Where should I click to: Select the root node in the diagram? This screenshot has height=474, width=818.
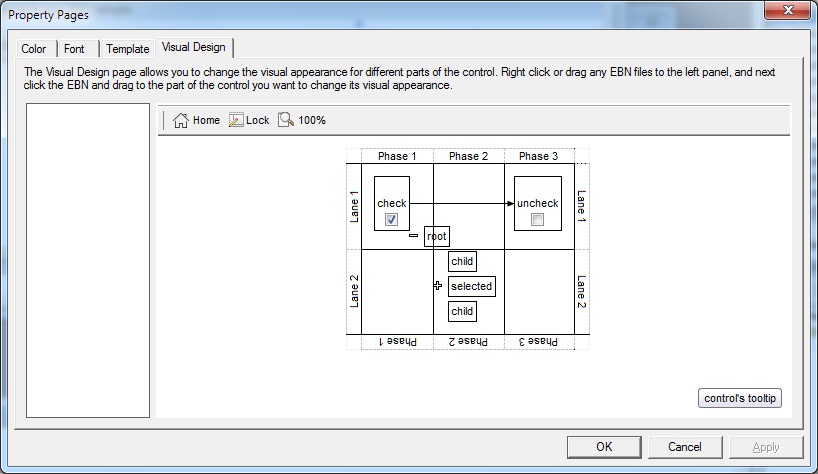437,237
